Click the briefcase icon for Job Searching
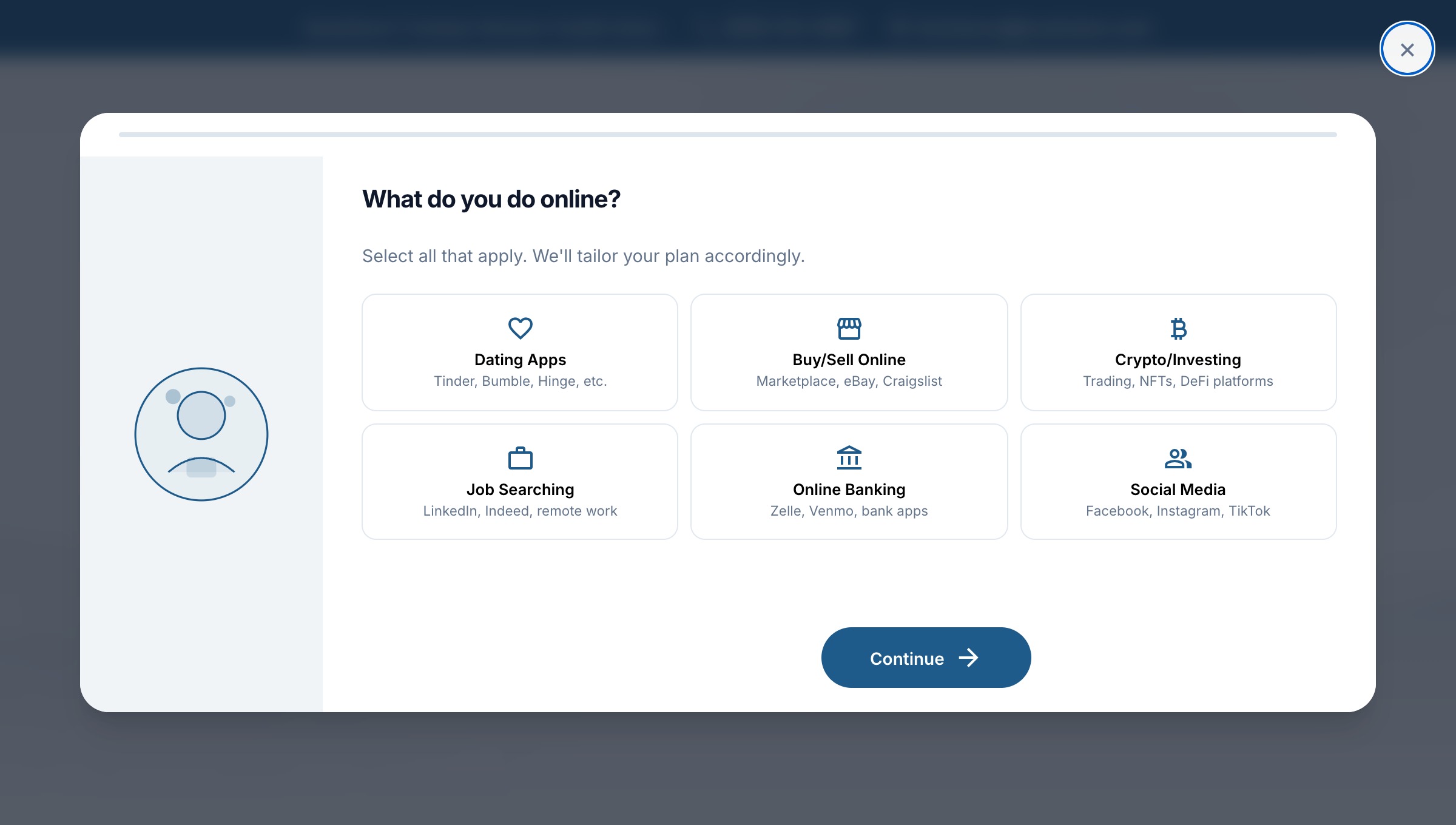Screen dimensions: 1456x825 click(x=520, y=458)
